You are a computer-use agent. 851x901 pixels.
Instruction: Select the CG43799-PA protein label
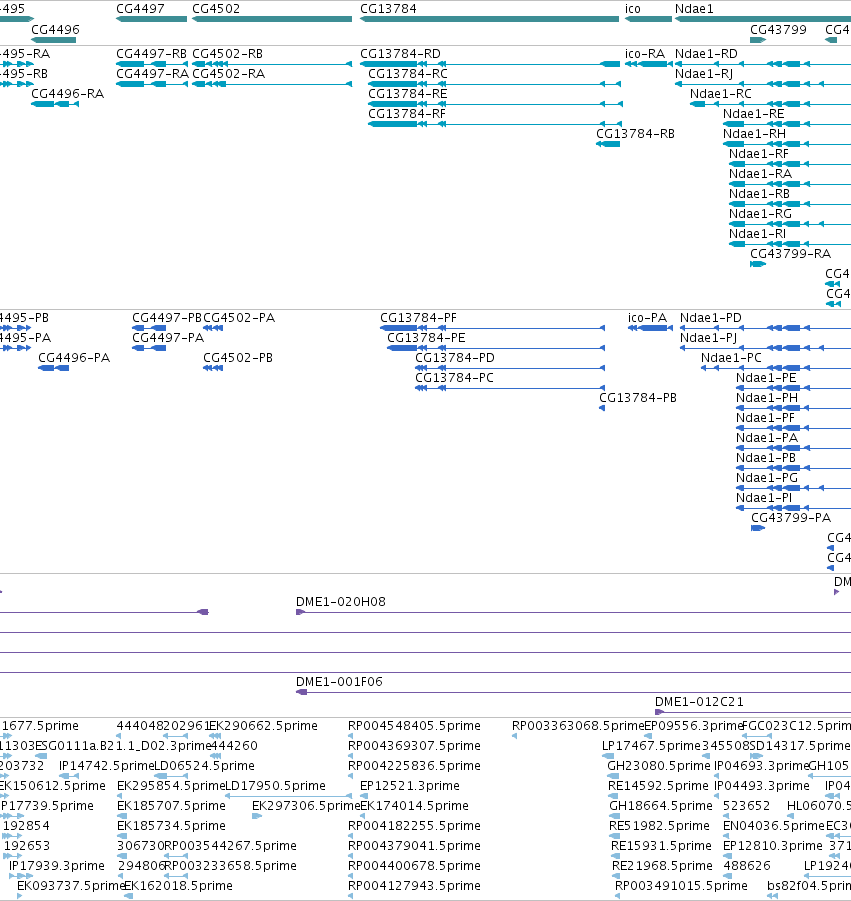[791, 518]
